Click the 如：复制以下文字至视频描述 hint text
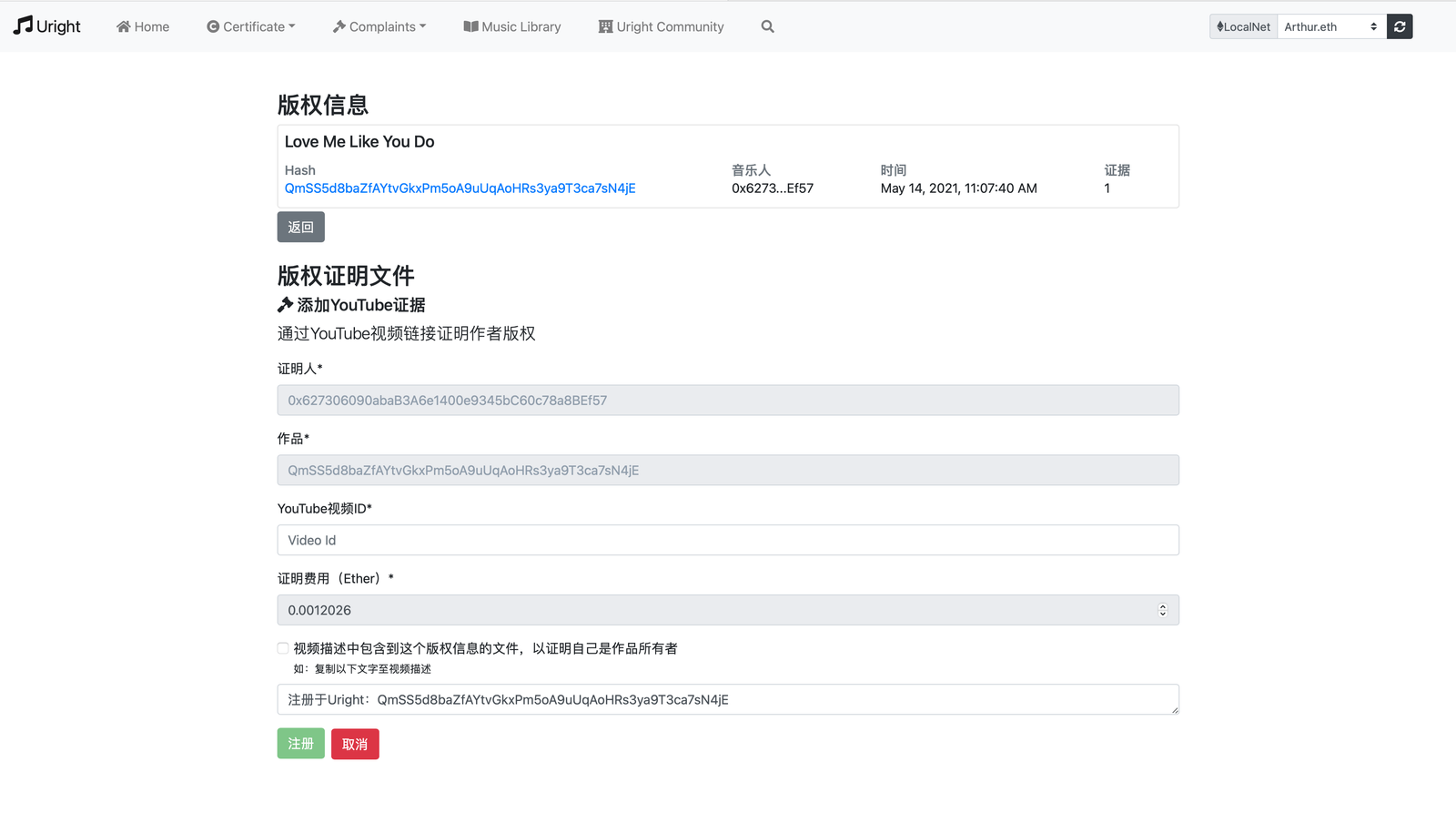This screenshot has width=1456, height=823. click(x=362, y=669)
